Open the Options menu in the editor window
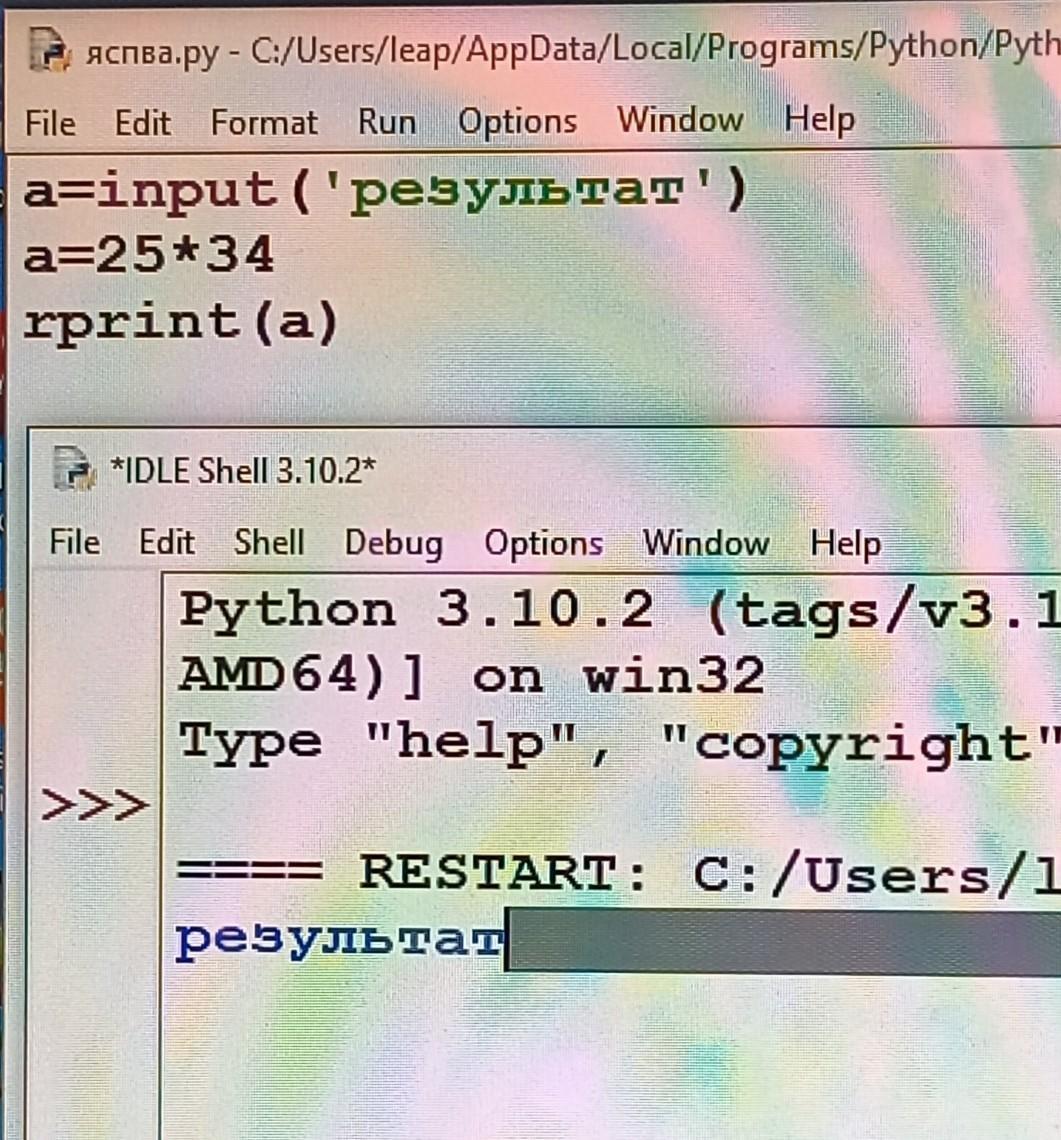 point(517,121)
